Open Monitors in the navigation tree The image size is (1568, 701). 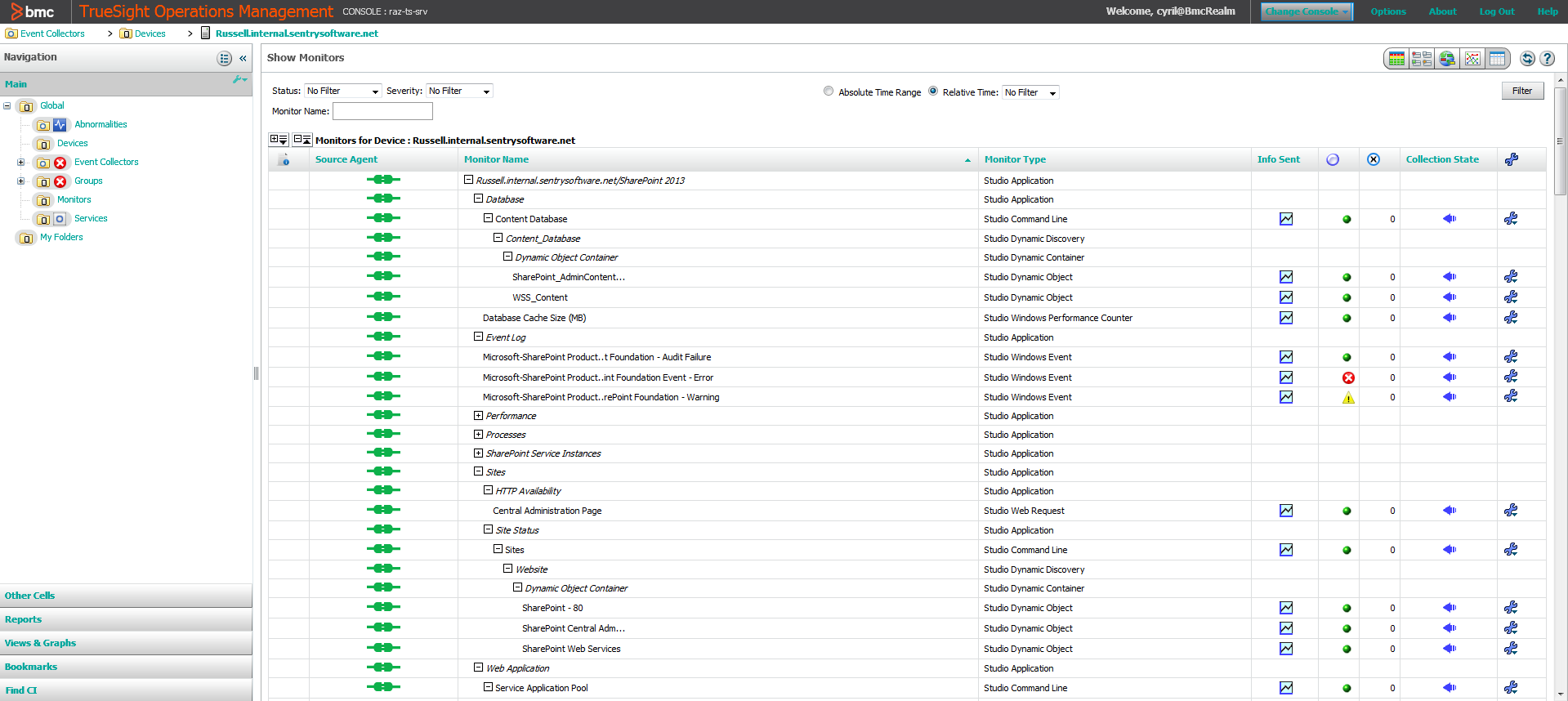tap(74, 200)
